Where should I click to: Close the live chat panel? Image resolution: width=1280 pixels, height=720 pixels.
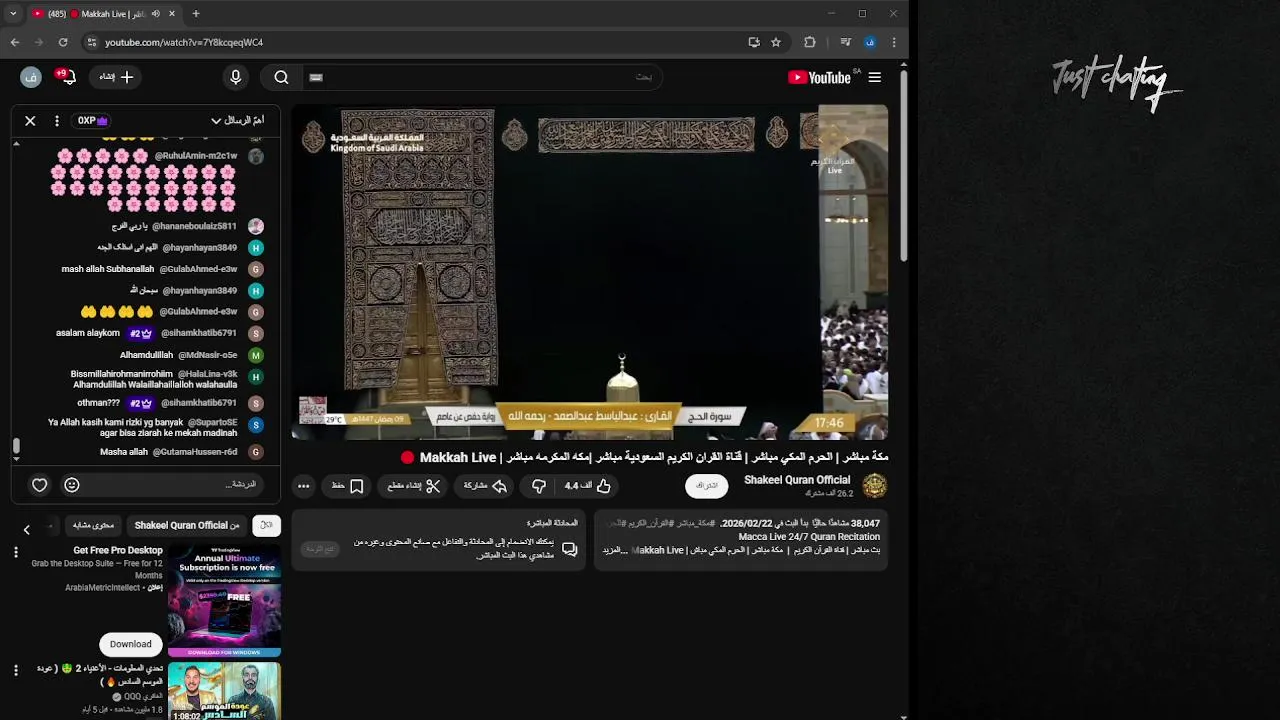30,121
